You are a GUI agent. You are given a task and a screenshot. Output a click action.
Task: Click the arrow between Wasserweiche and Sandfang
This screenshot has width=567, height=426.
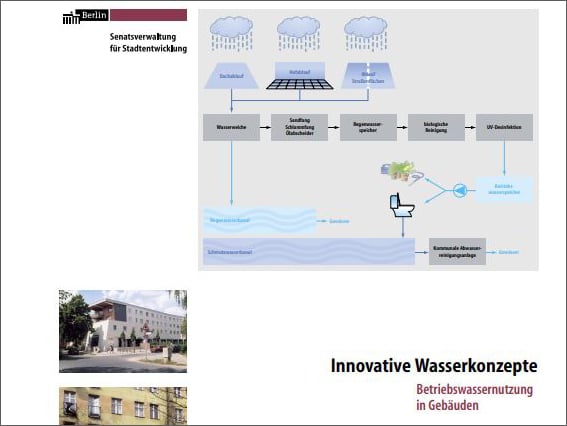pyautogui.click(x=265, y=127)
